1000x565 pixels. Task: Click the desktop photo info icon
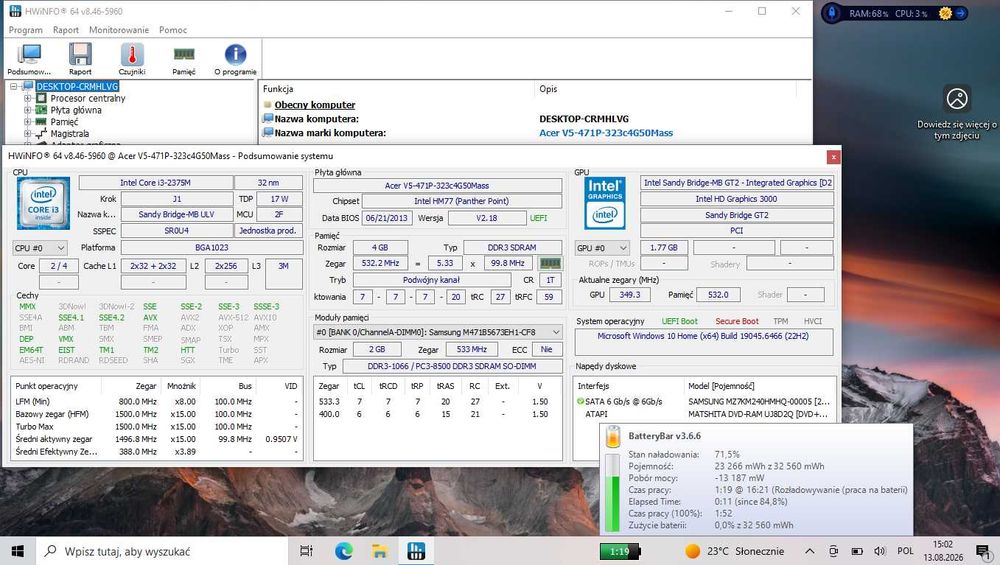point(957,99)
